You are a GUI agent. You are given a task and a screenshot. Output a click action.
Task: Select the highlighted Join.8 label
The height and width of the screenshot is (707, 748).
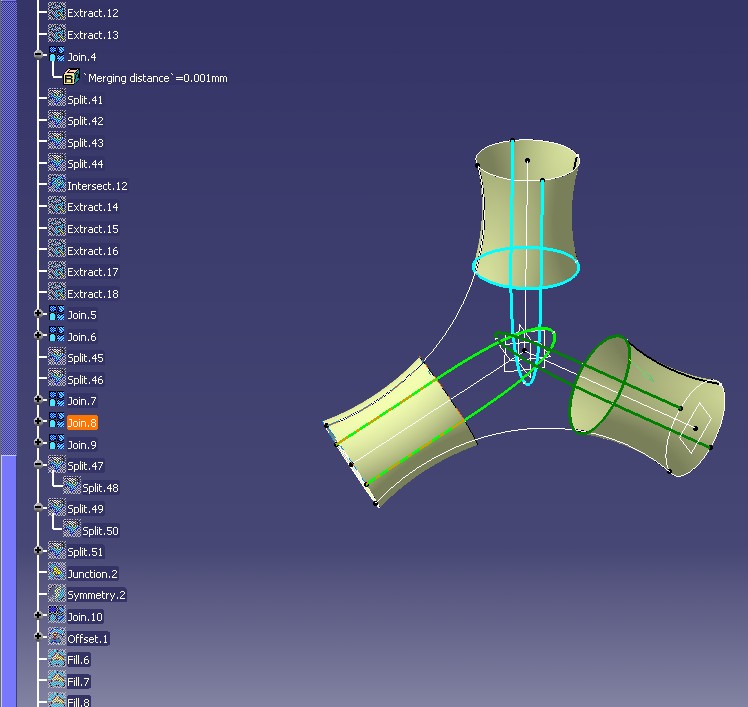82,423
